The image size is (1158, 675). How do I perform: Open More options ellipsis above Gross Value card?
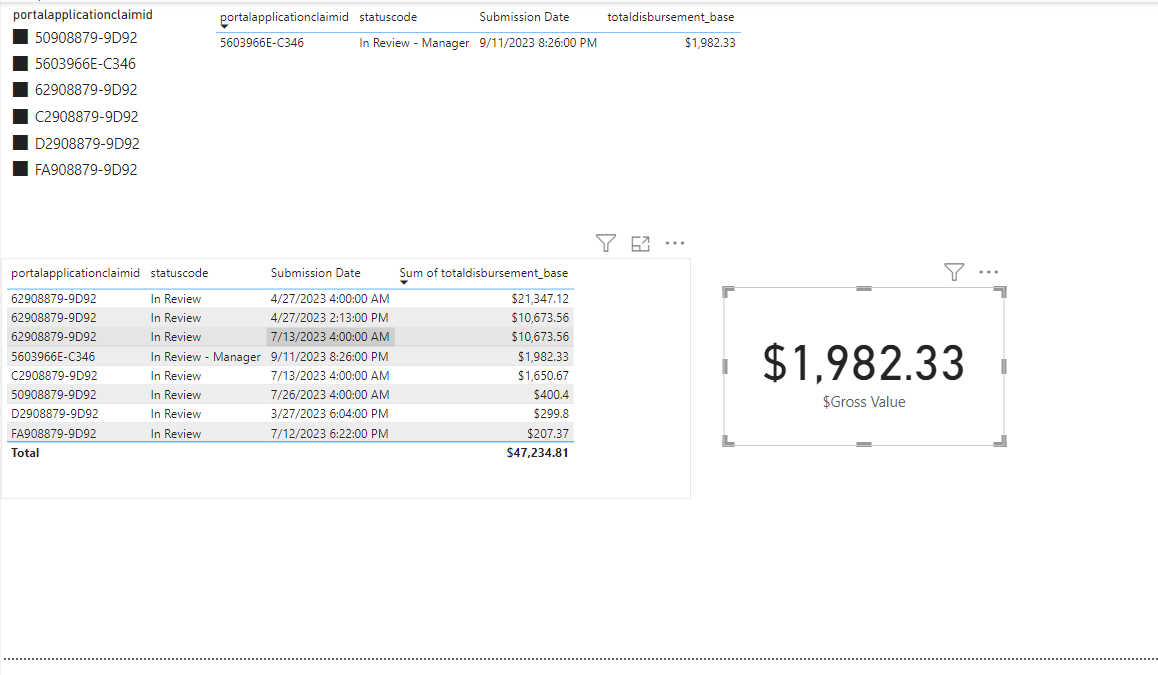click(x=989, y=272)
